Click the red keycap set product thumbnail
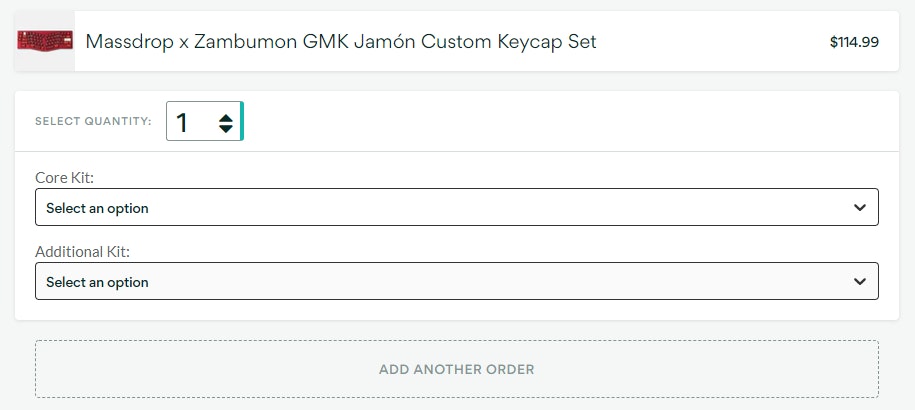 pos(45,41)
